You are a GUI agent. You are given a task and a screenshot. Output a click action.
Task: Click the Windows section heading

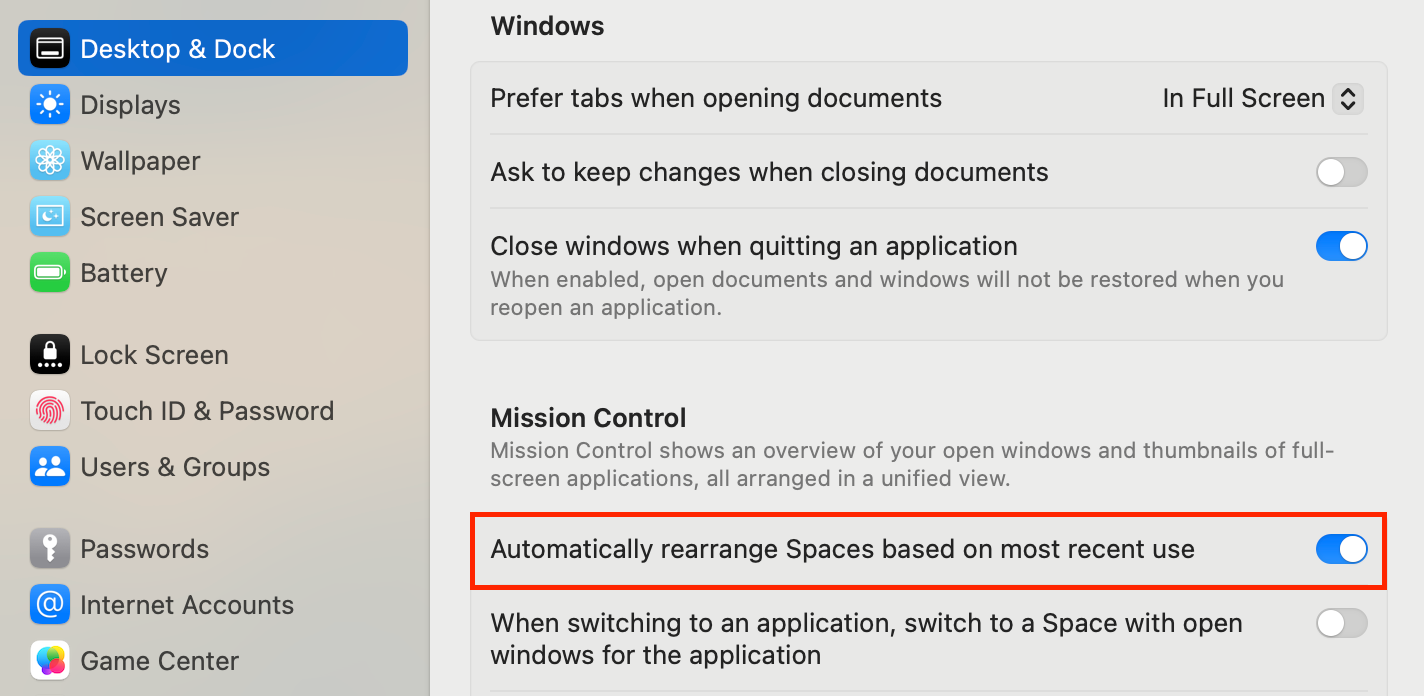pos(547,25)
